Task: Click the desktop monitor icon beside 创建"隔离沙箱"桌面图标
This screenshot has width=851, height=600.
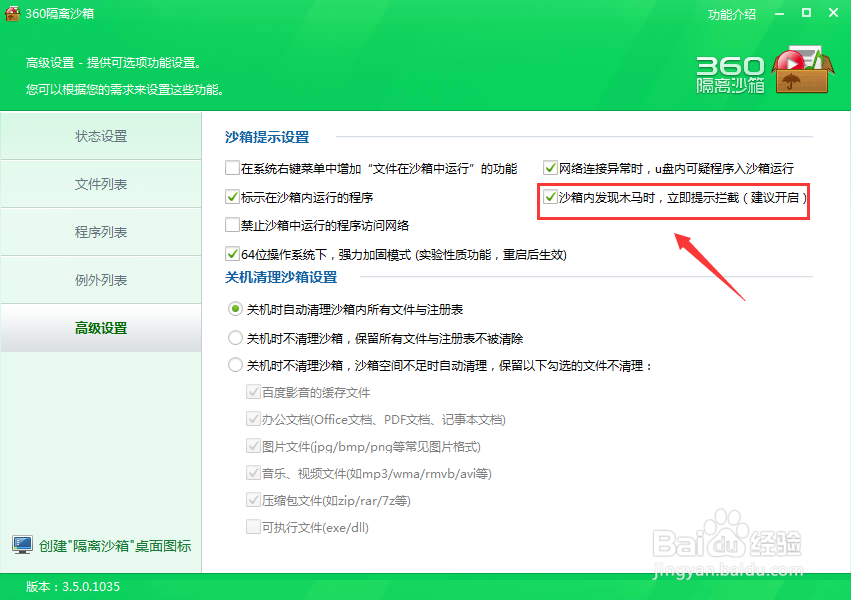Action: (22, 545)
